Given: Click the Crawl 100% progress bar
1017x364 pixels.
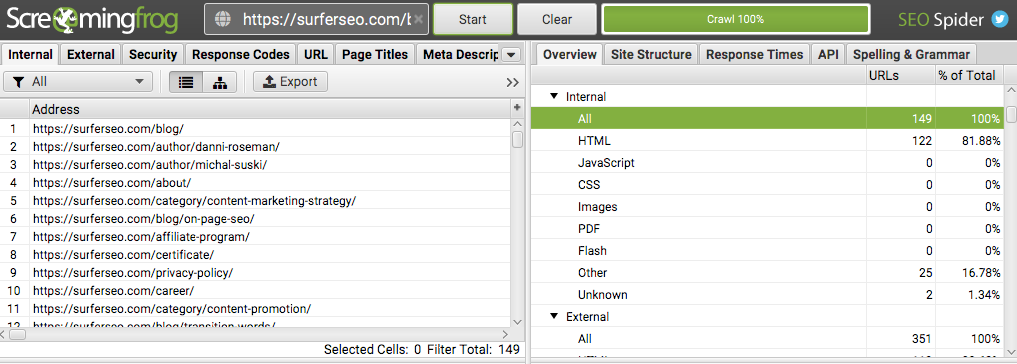Looking at the screenshot, I should point(735,19).
